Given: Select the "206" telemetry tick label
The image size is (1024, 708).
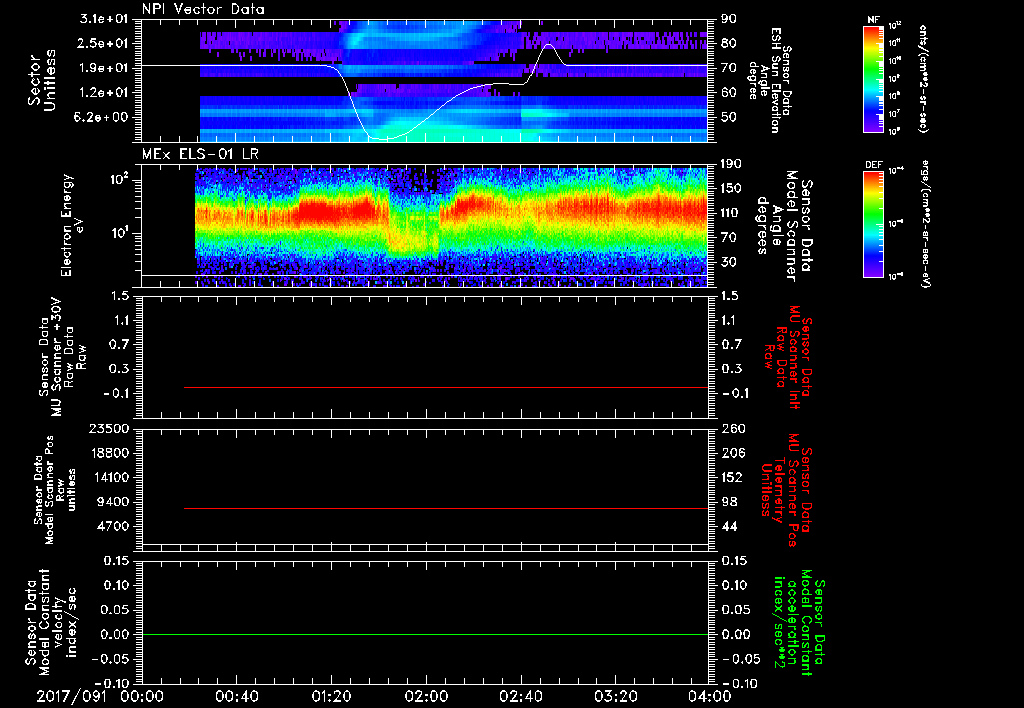Looking at the screenshot, I should [733, 453].
